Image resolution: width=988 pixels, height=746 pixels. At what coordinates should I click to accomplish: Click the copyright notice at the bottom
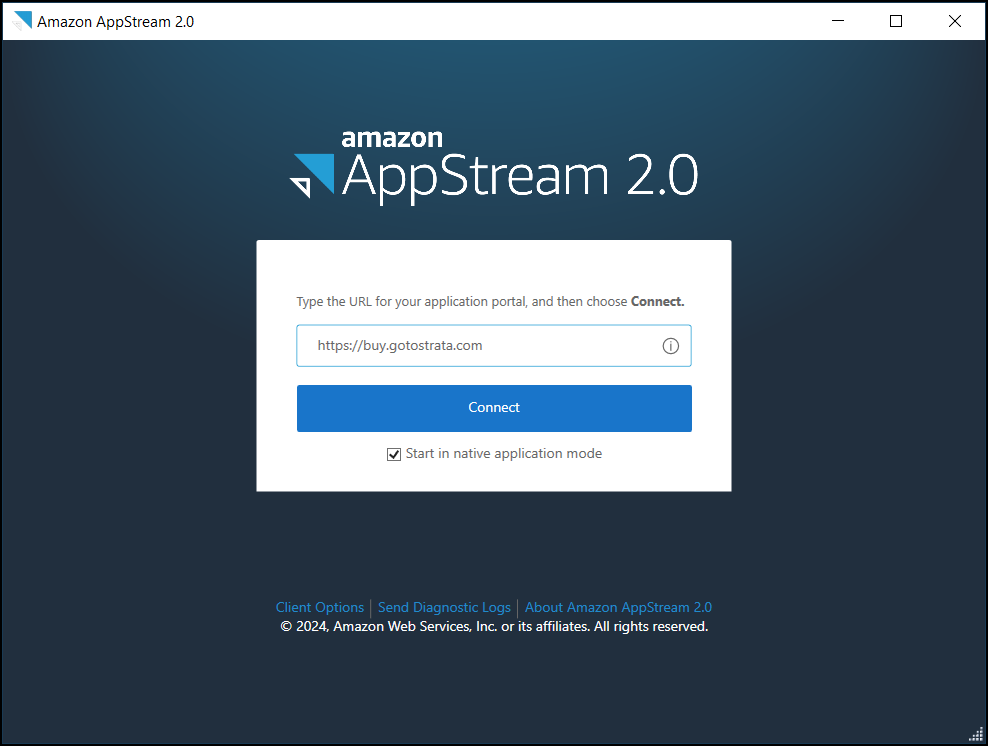click(x=494, y=626)
